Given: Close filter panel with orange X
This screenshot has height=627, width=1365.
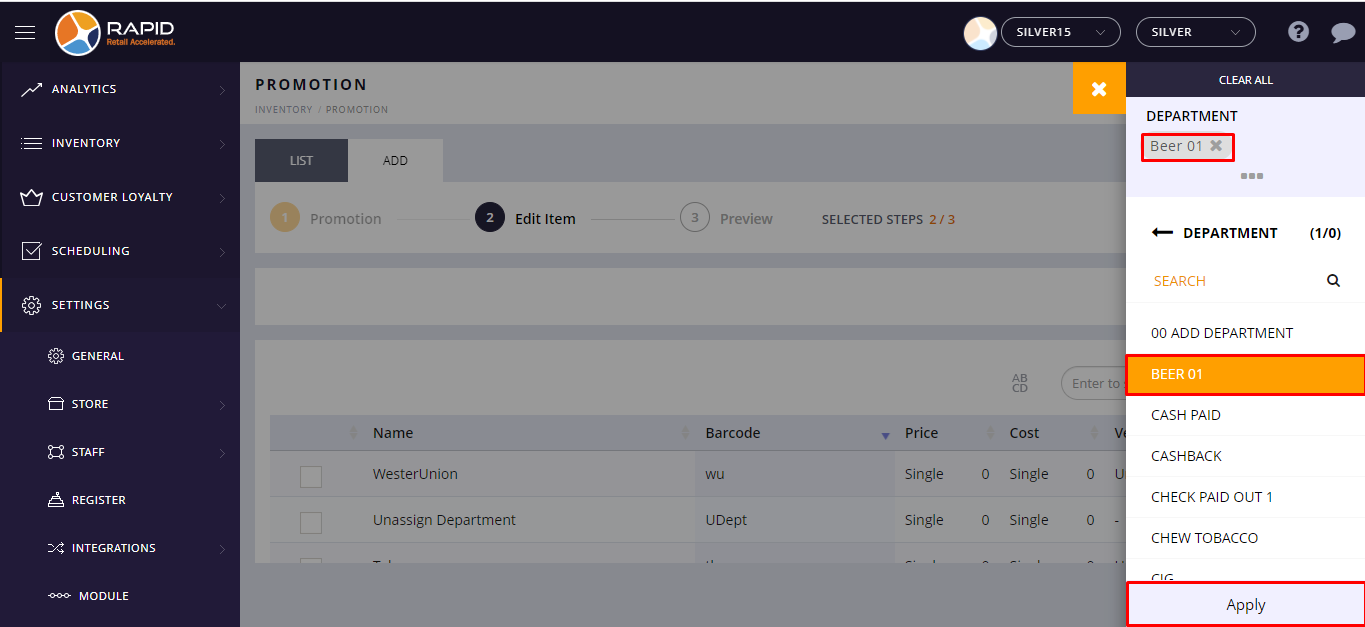Looking at the screenshot, I should coord(1099,89).
